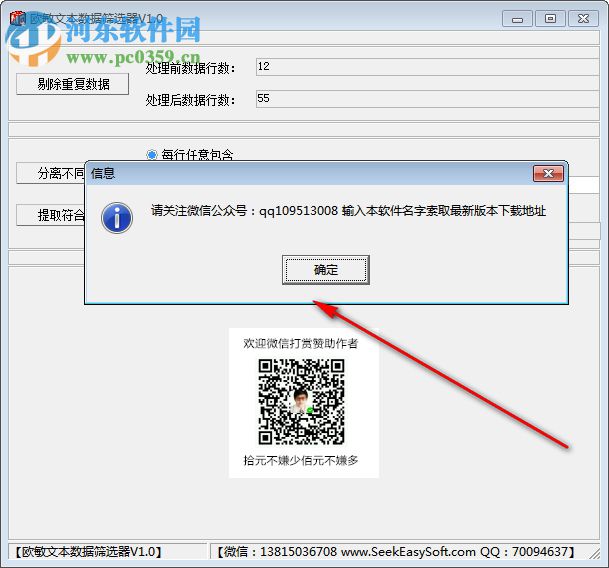Click the text 拾元不嫌少佰元不嫌多
The image size is (609, 568).
point(301,460)
